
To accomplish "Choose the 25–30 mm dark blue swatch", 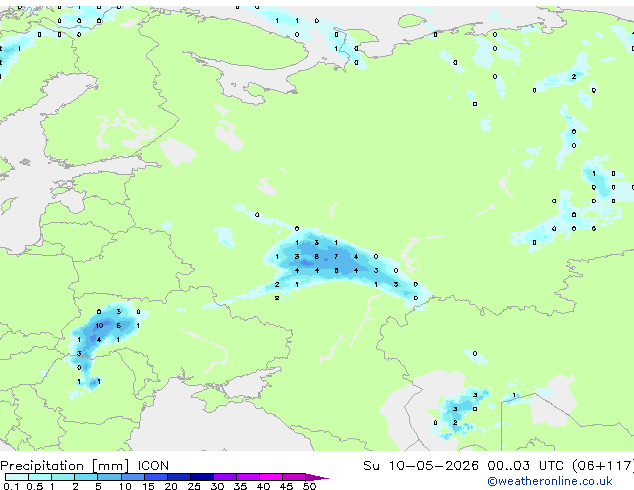I will click(x=201, y=477).
